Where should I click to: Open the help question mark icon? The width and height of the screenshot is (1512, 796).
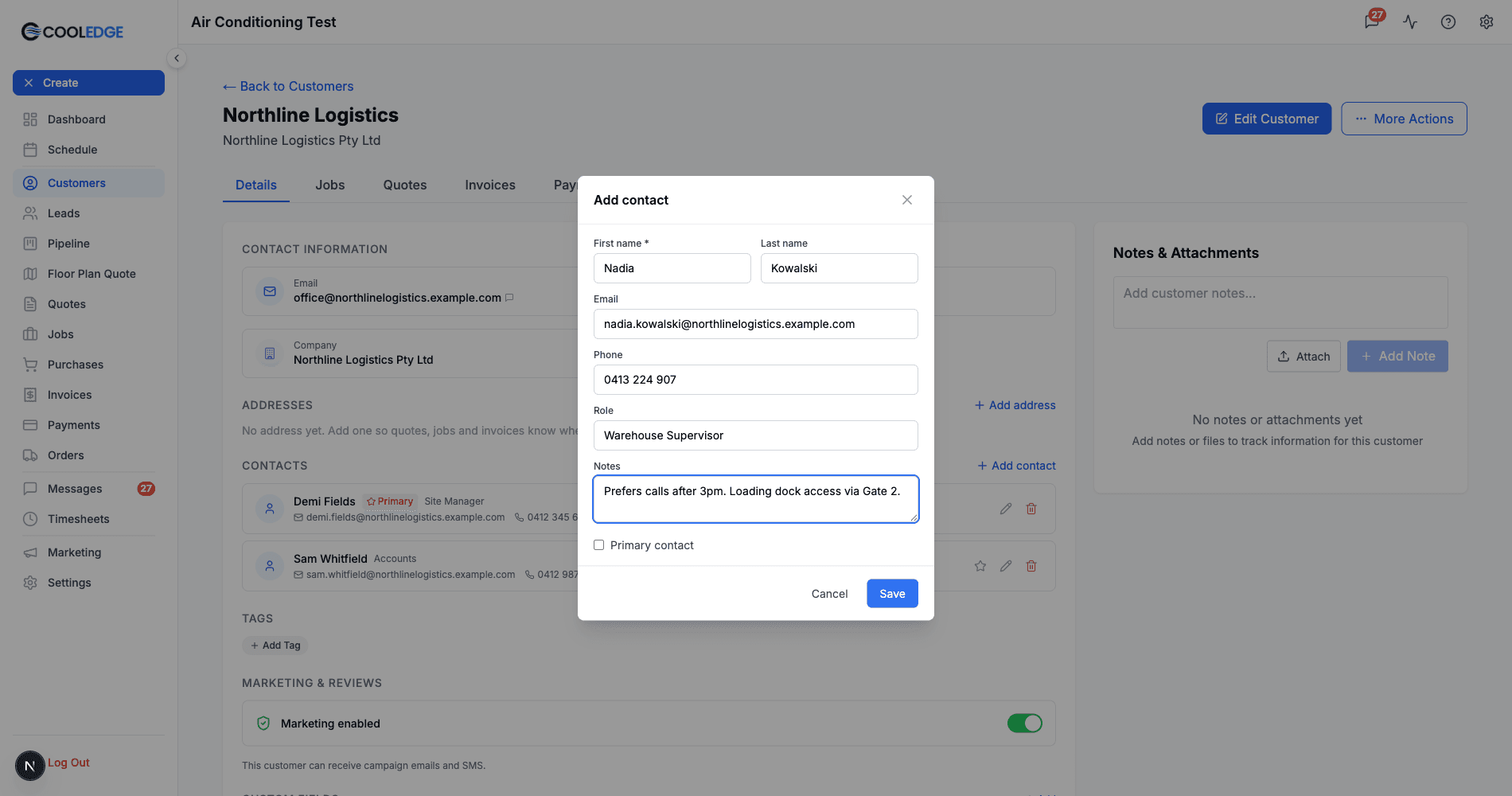pyautogui.click(x=1448, y=22)
